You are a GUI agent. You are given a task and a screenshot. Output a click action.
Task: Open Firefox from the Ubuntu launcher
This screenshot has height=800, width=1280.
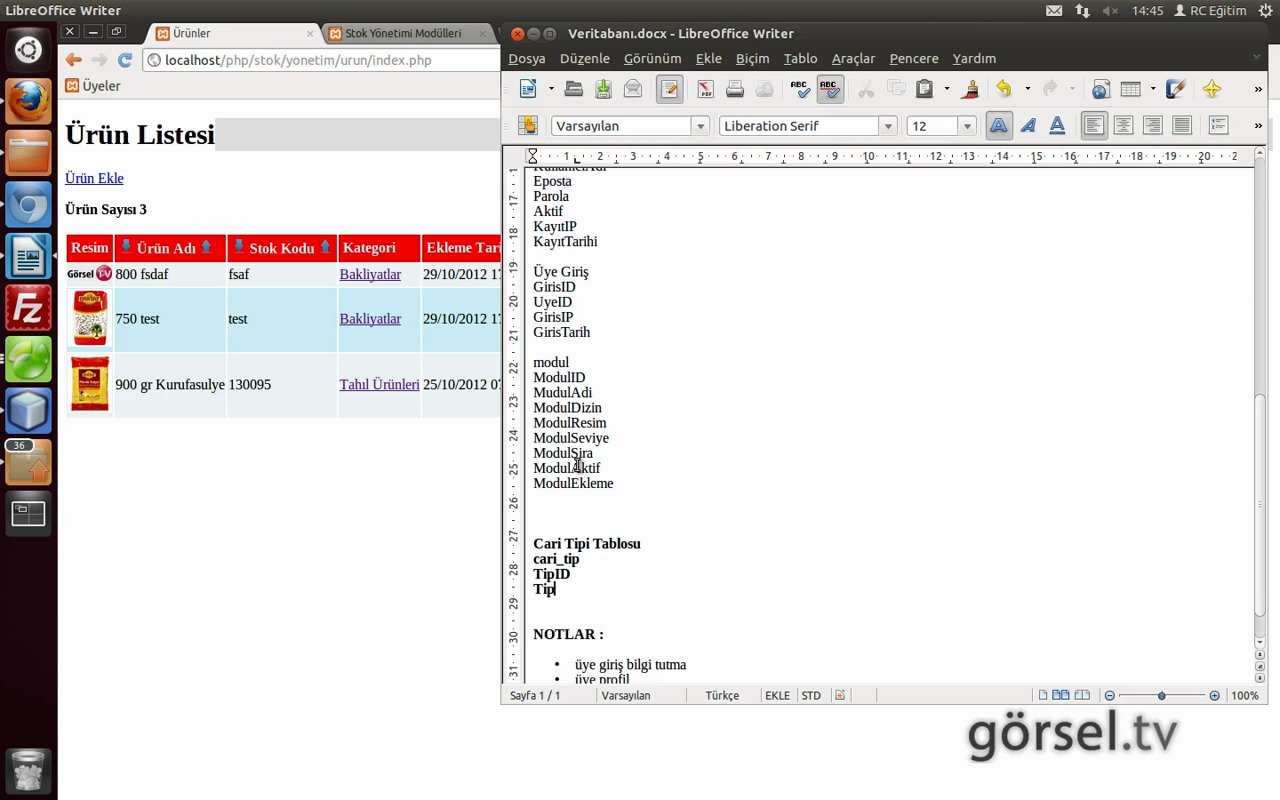tap(28, 101)
